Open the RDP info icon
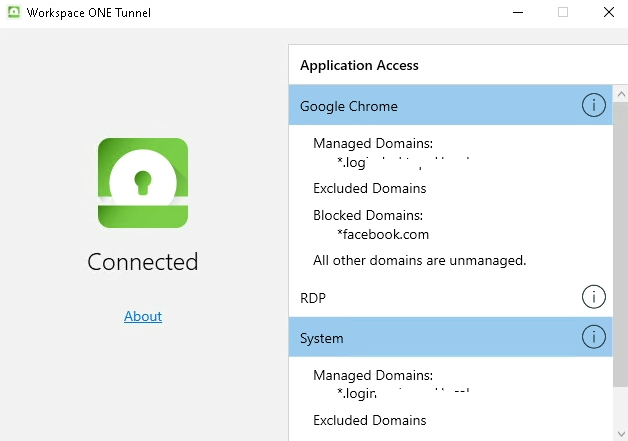The width and height of the screenshot is (628, 441). coord(593,297)
